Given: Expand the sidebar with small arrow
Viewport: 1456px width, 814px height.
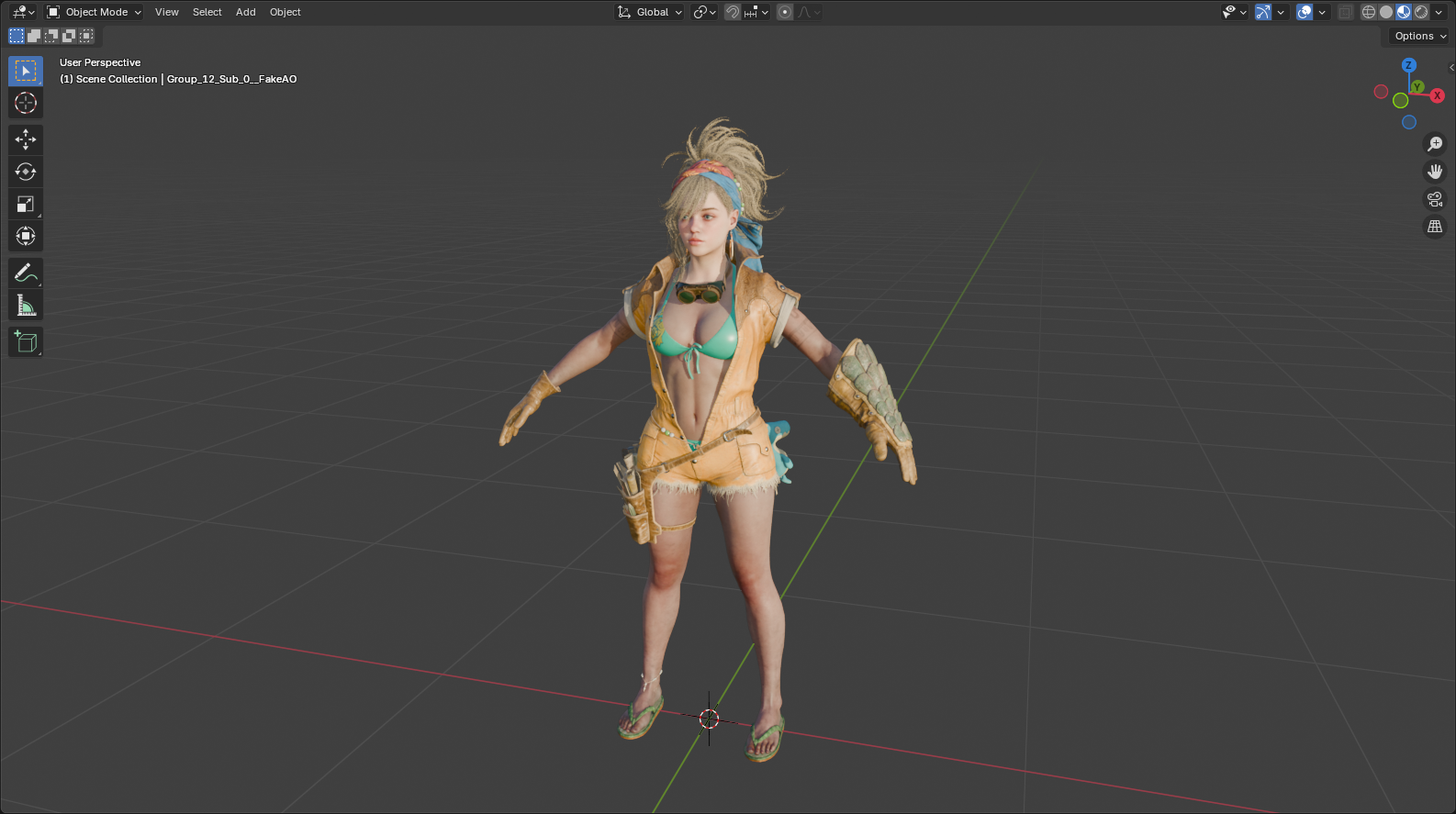Looking at the screenshot, I should tap(1451, 67).
